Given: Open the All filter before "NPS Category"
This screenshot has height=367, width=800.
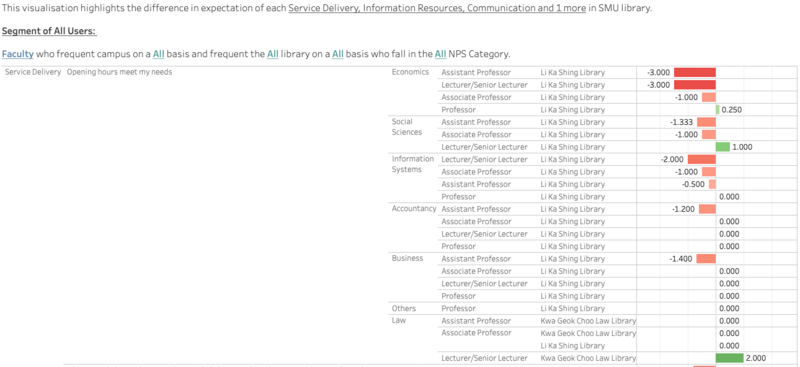Looking at the screenshot, I should [440, 54].
